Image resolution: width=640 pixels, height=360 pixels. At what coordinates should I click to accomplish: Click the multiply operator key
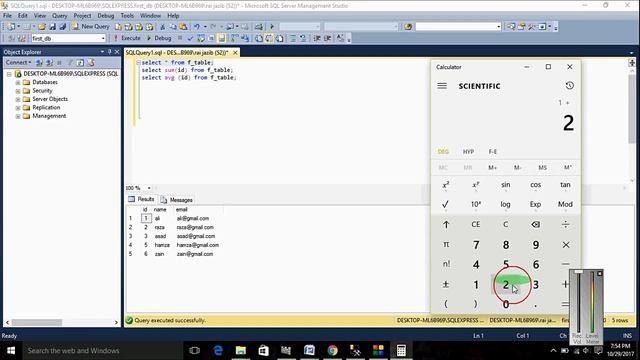pyautogui.click(x=565, y=245)
